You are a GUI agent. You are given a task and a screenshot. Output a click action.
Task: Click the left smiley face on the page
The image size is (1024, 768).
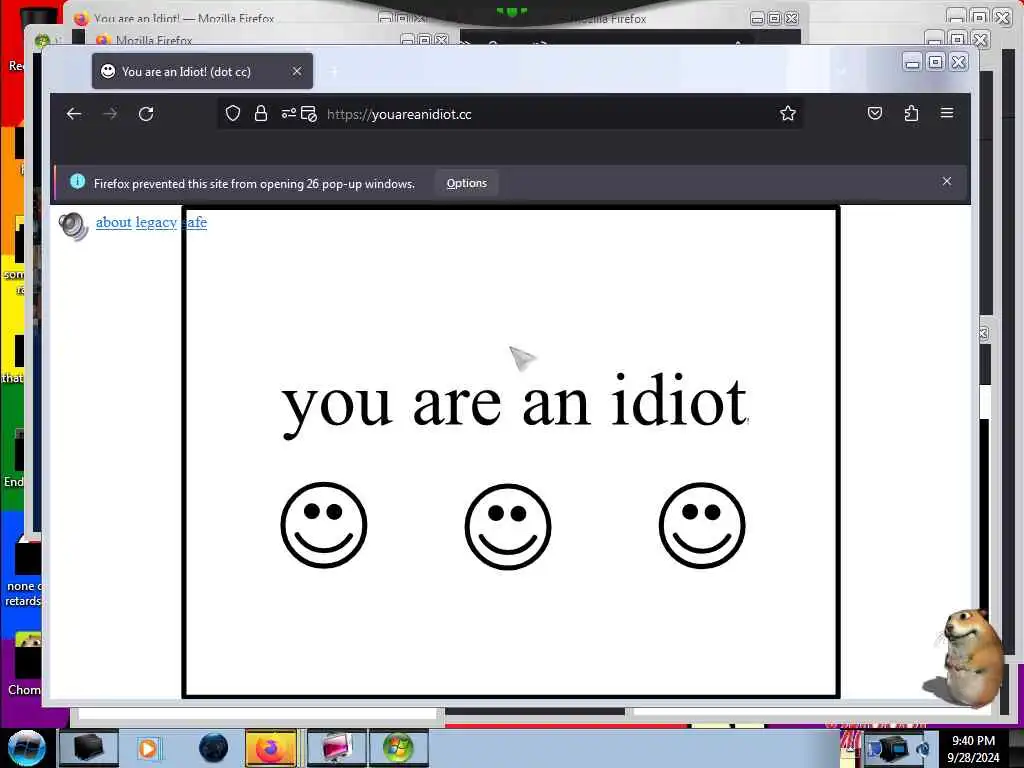[x=324, y=525]
